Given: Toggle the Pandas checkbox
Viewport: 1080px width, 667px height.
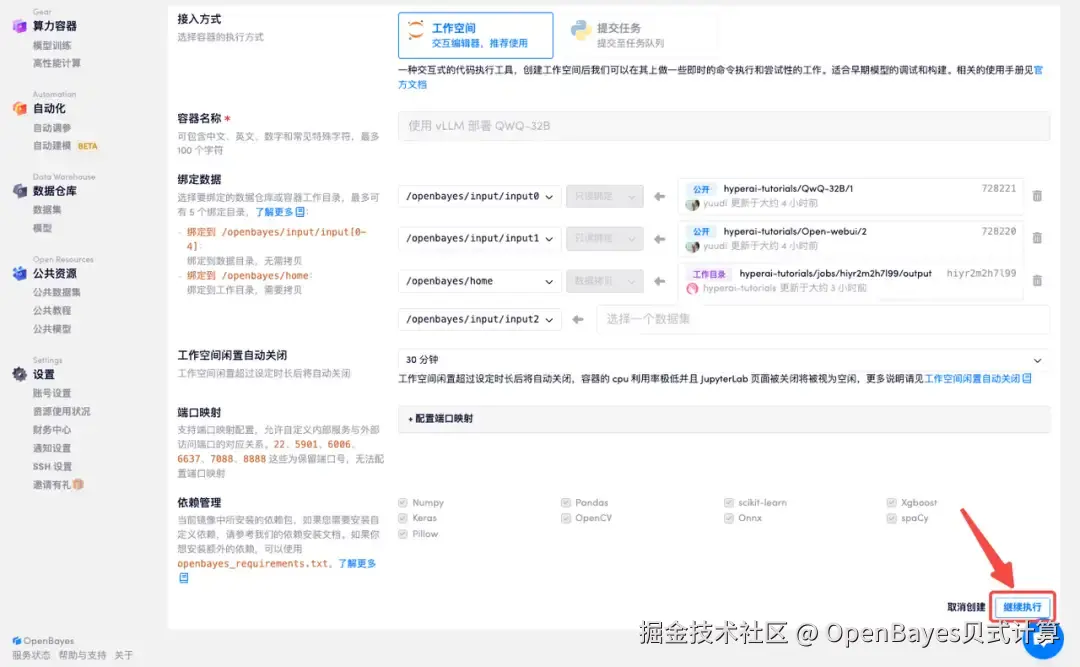Looking at the screenshot, I should tap(565, 502).
